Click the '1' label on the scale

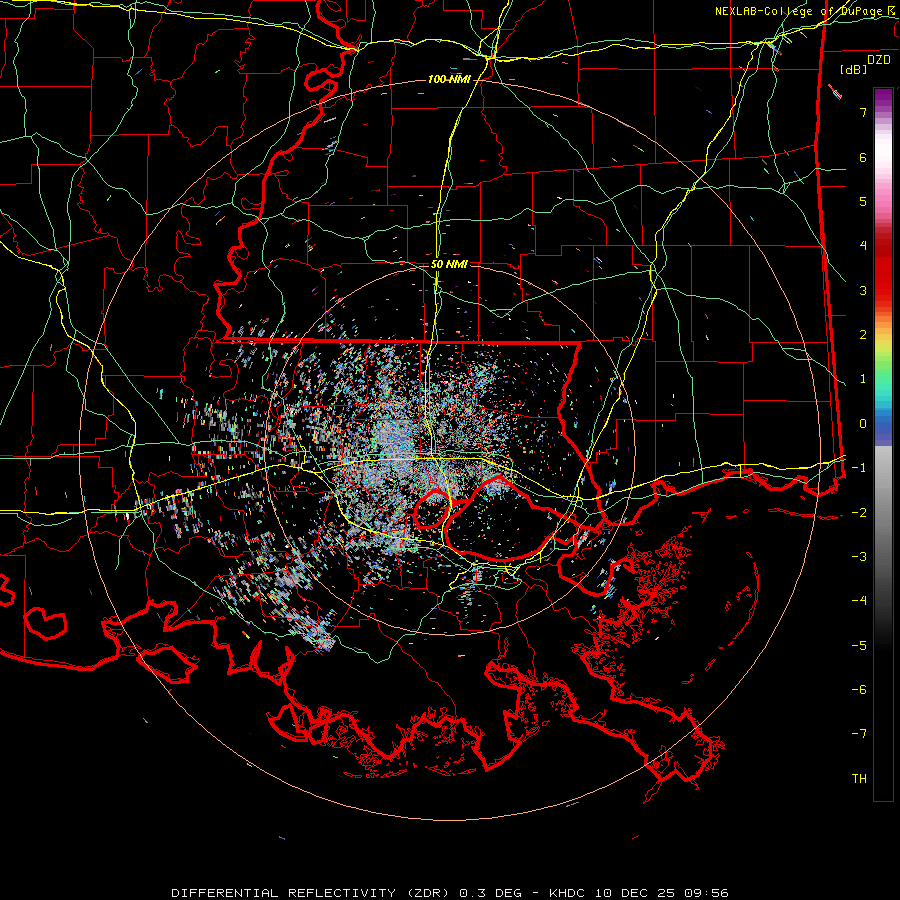pyautogui.click(x=863, y=379)
